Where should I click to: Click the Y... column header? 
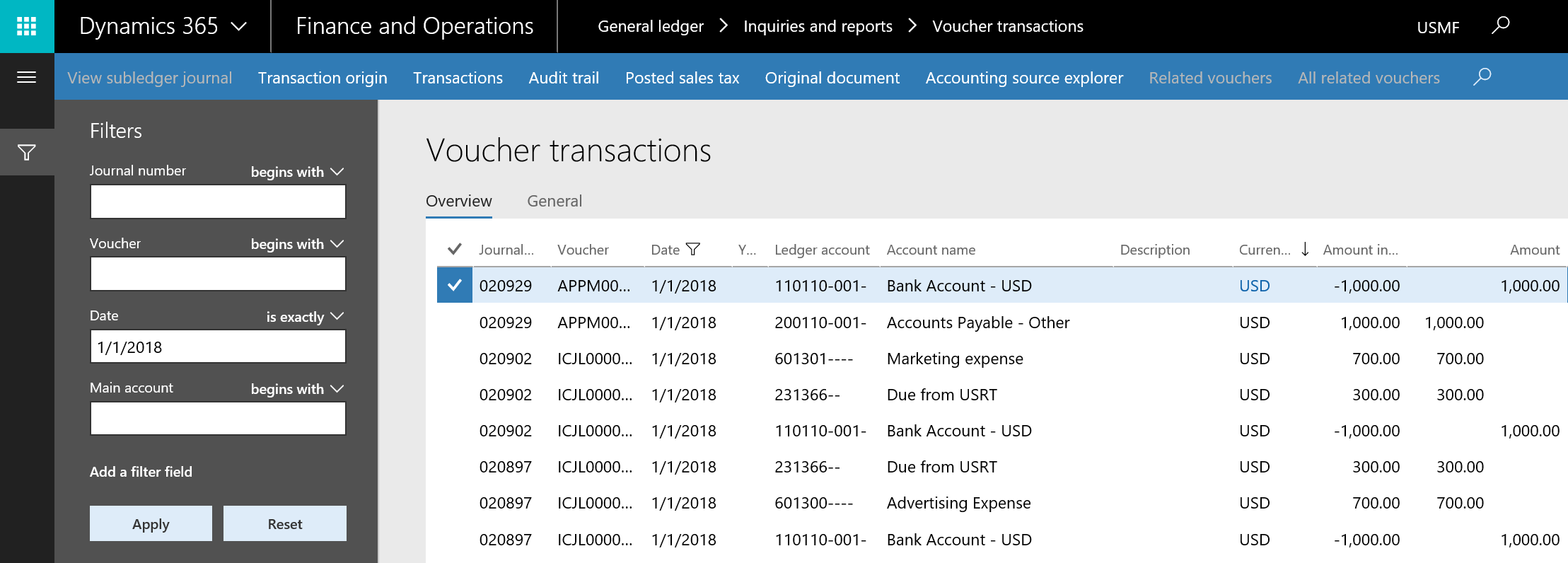tap(747, 249)
